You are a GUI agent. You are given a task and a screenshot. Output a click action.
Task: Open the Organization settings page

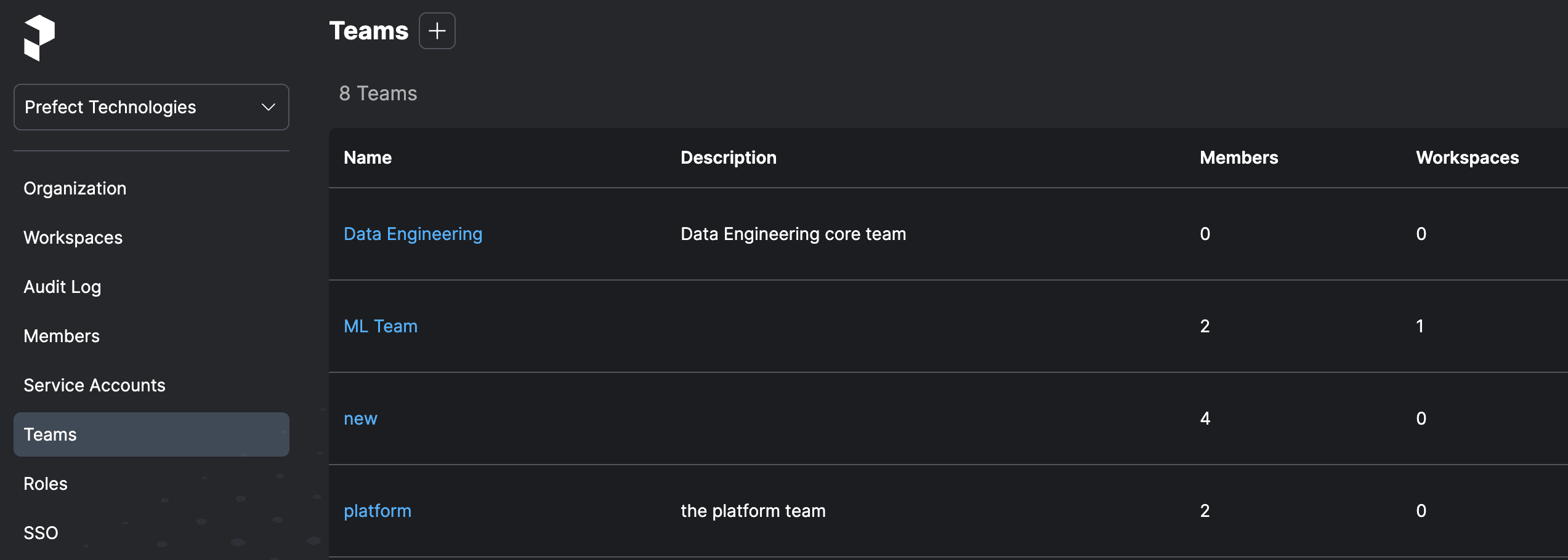75,188
